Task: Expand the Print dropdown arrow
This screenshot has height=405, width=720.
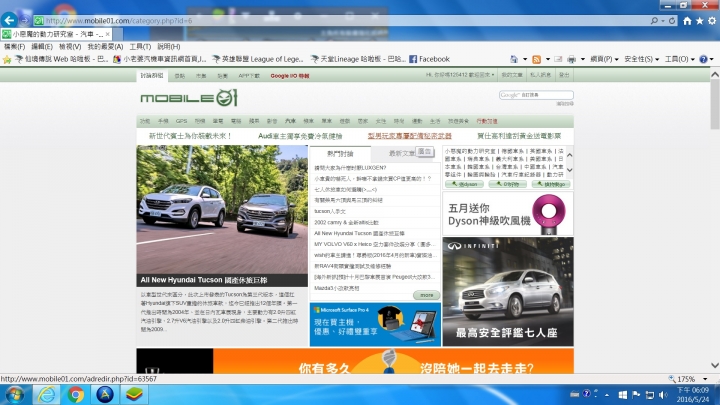Action: (x=582, y=59)
